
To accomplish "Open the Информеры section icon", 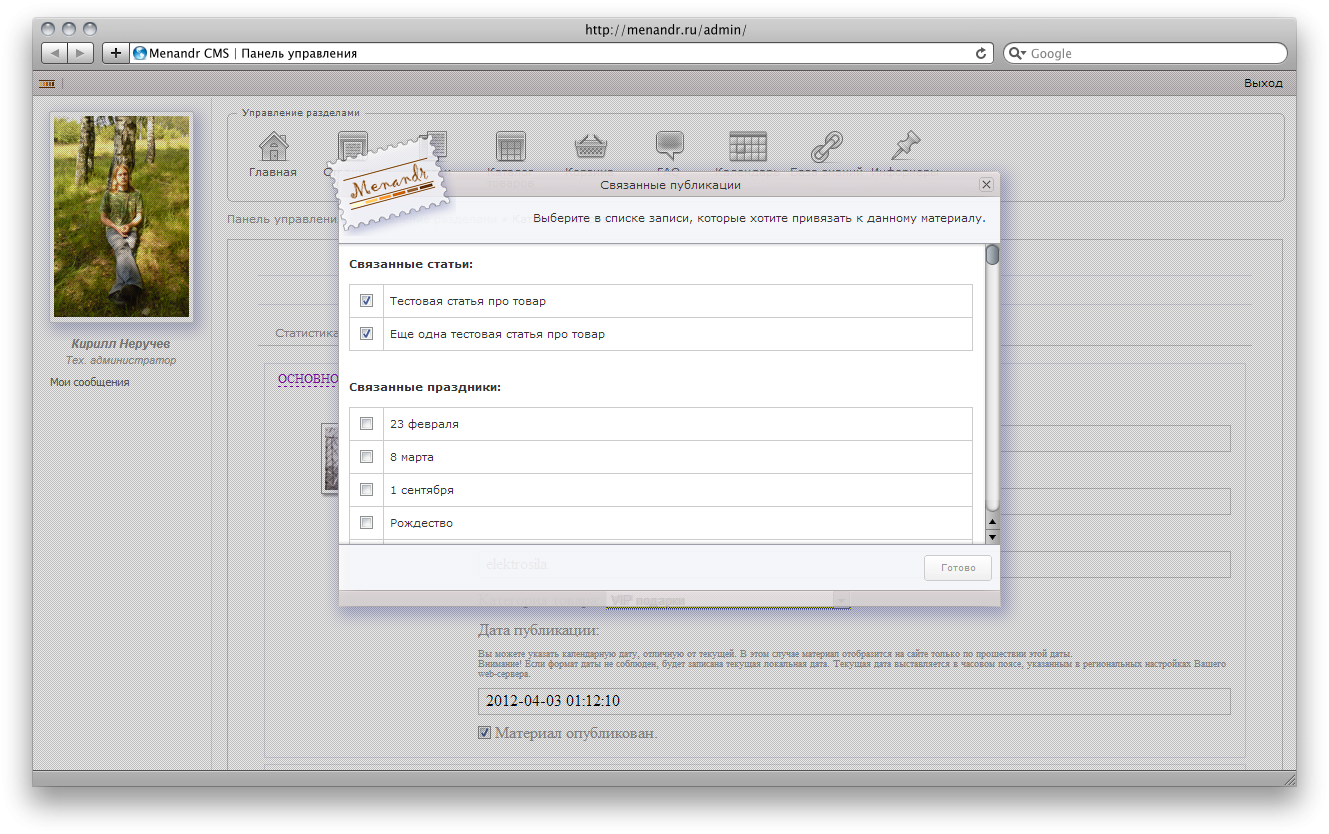I will 906,148.
